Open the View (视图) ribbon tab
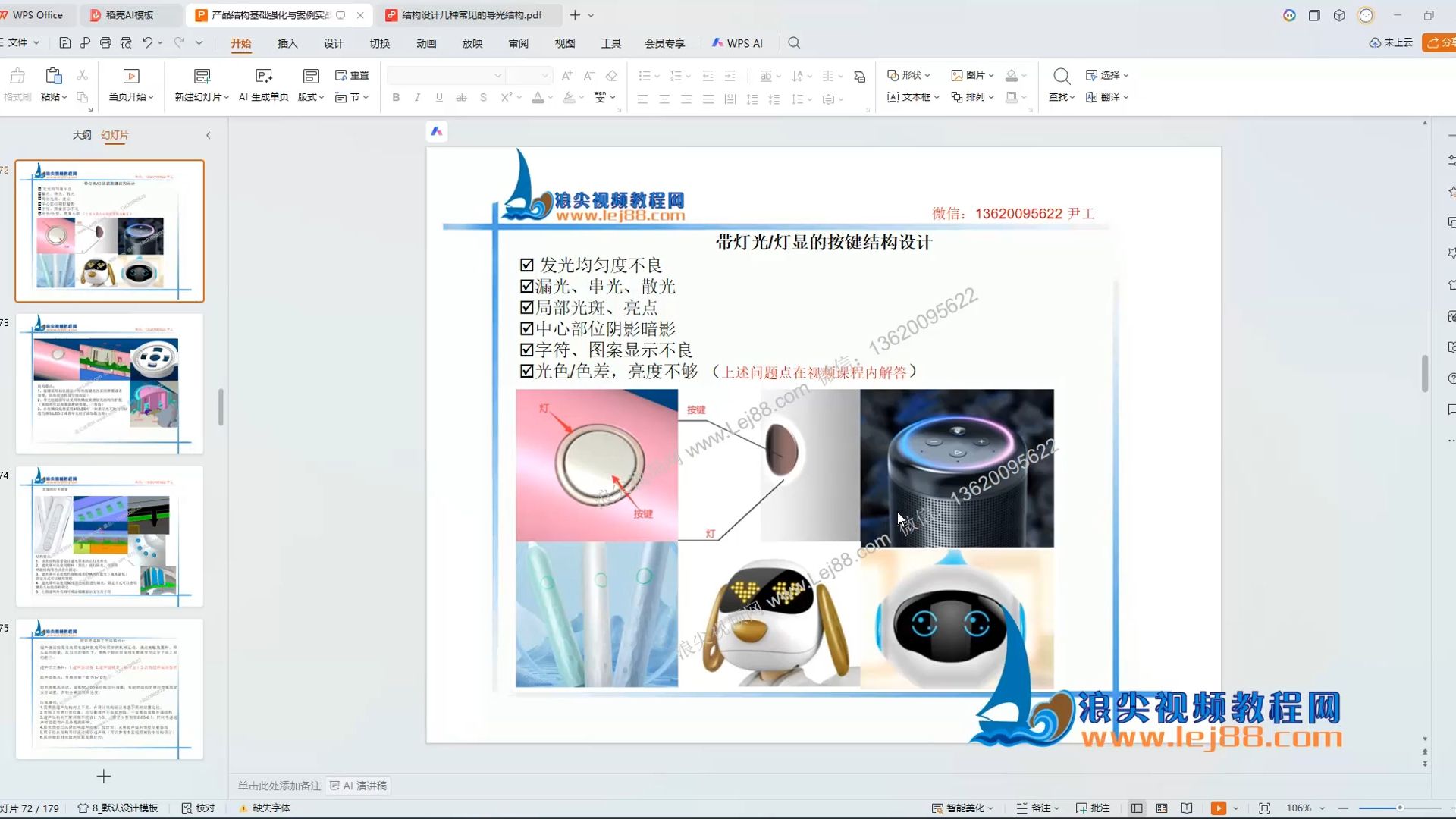 coord(565,43)
